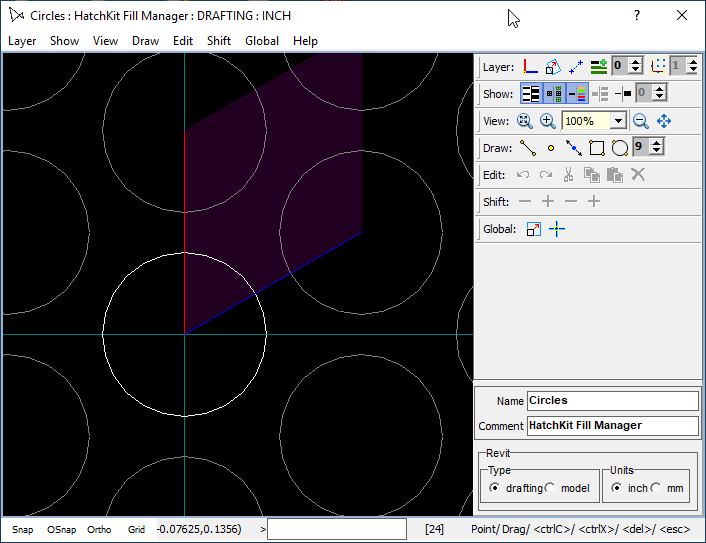The height and width of the screenshot is (543, 706).
Task: Click the Name field containing Circles
Action: (x=612, y=401)
